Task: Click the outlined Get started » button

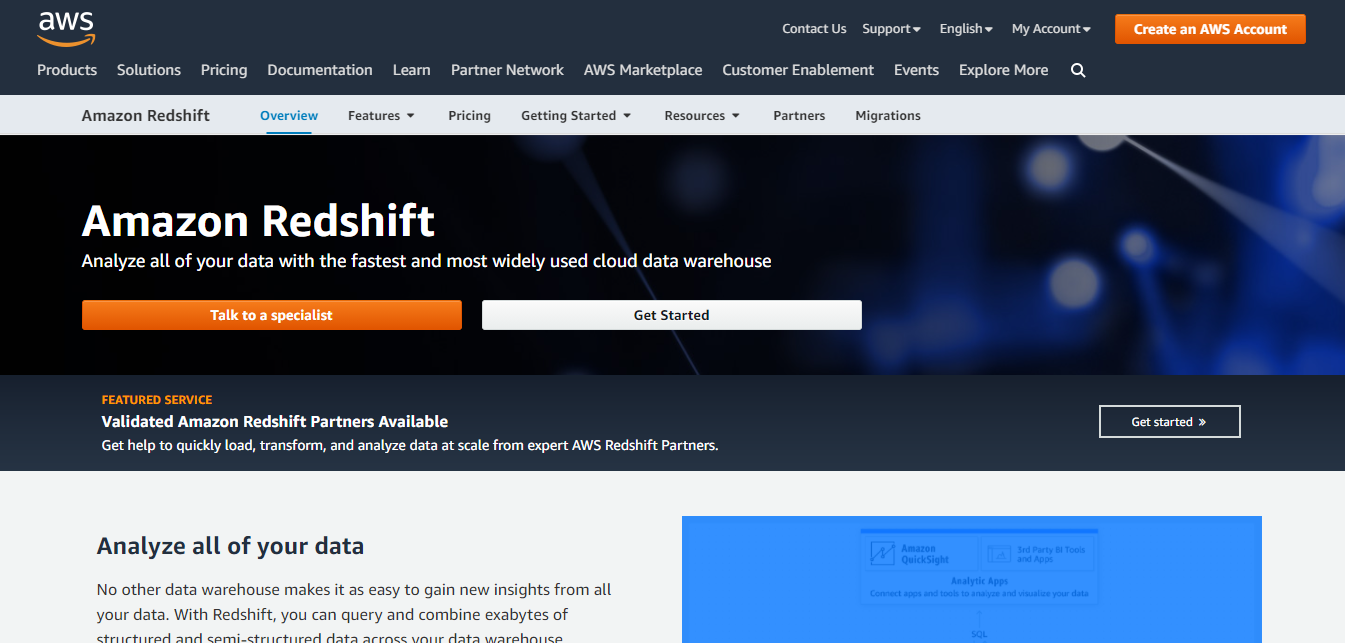Action: point(1169,422)
